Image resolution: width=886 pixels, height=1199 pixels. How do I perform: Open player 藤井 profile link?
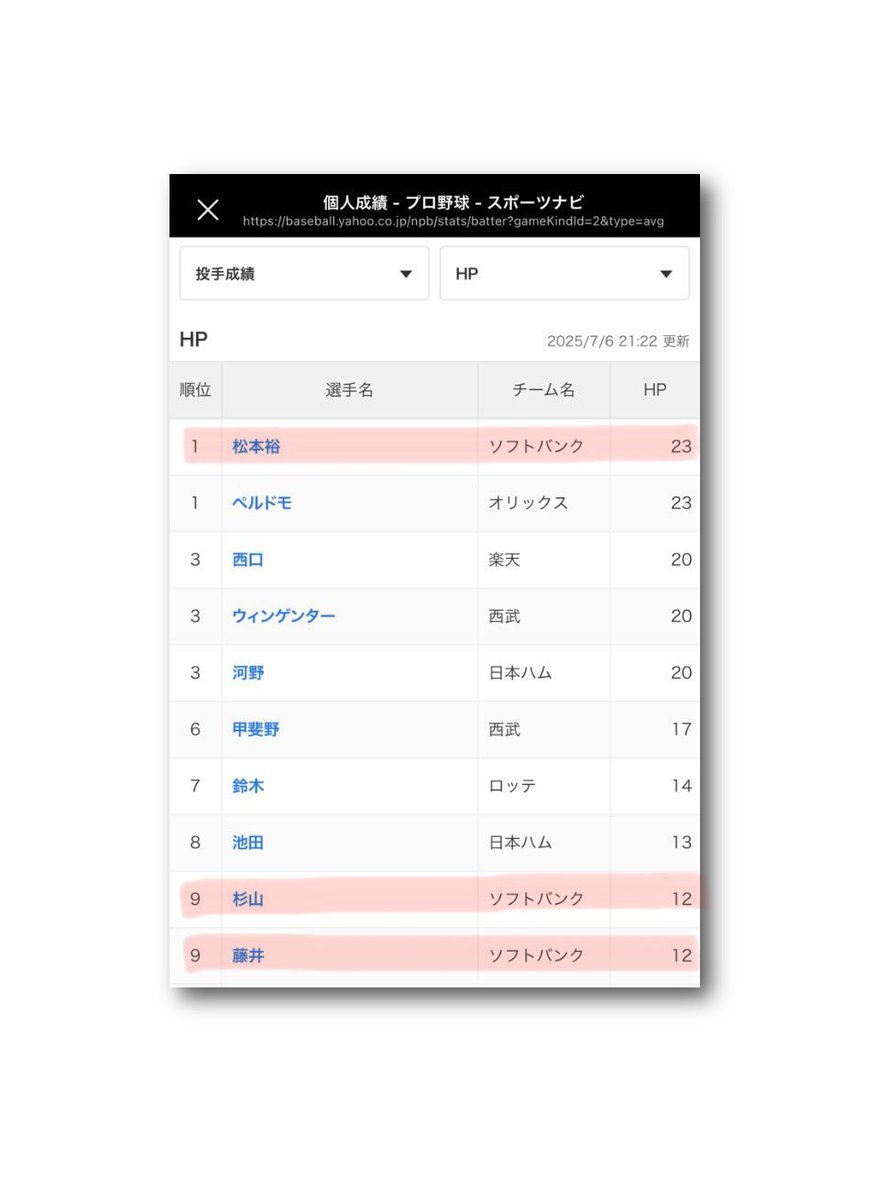[248, 955]
